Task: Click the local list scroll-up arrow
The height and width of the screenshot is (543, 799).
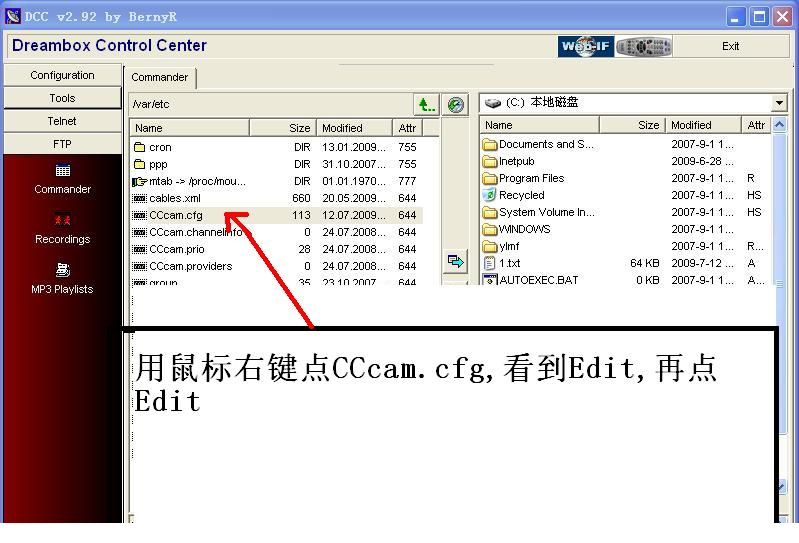Action: [779, 125]
